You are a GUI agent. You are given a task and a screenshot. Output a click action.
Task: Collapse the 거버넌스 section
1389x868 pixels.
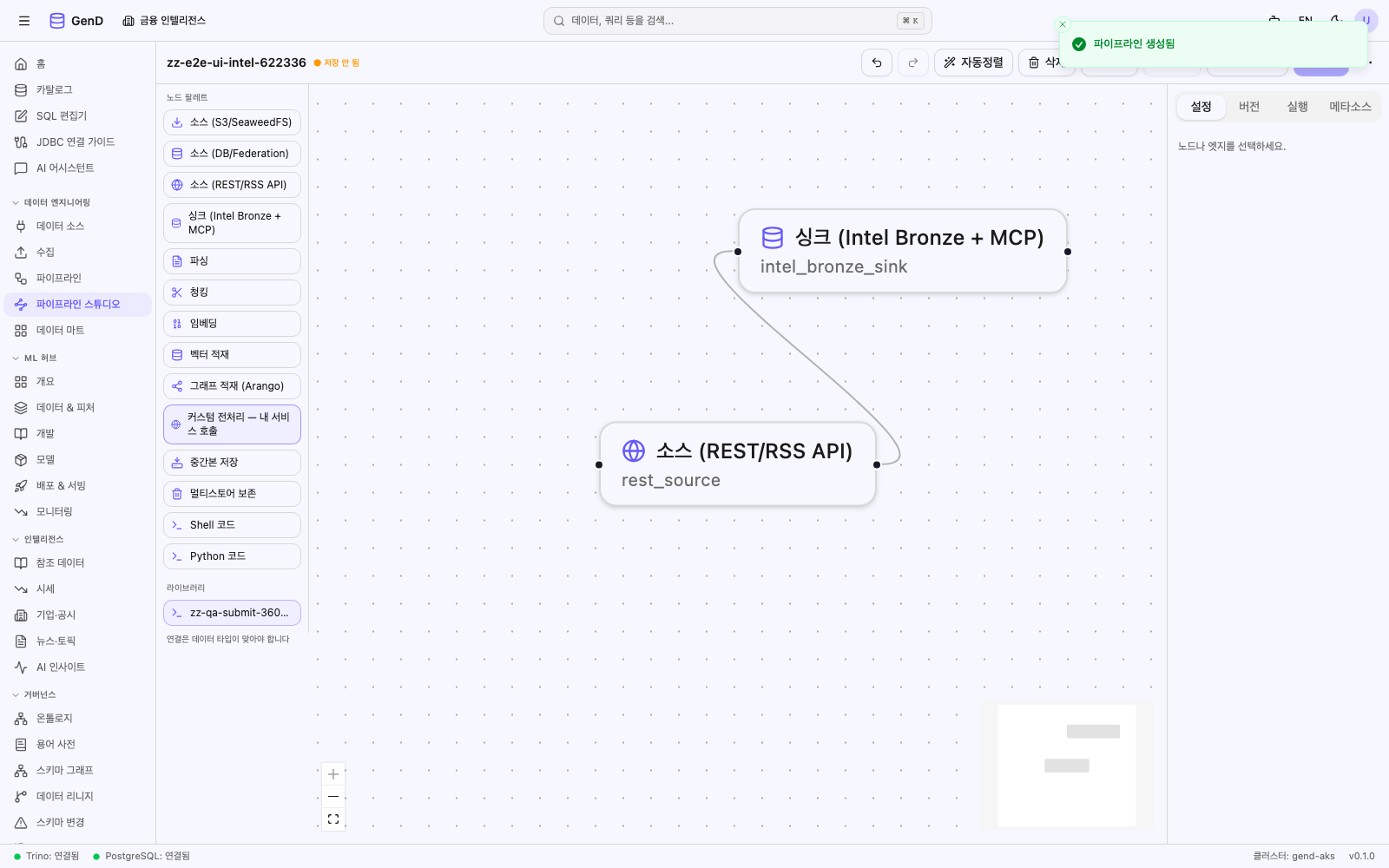[35, 695]
